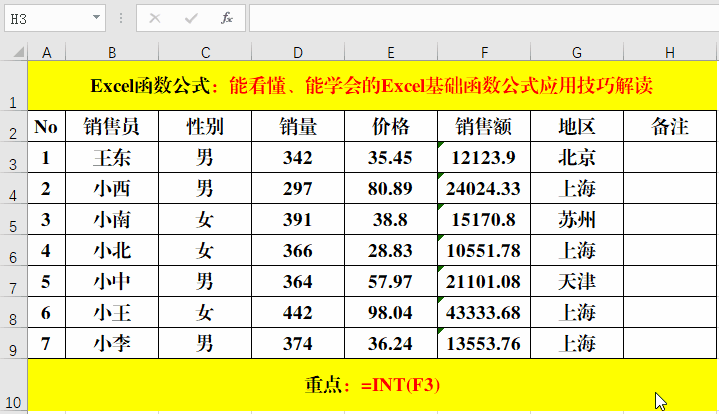Open the Name Box dropdown arrow

pyautogui.click(x=96, y=18)
